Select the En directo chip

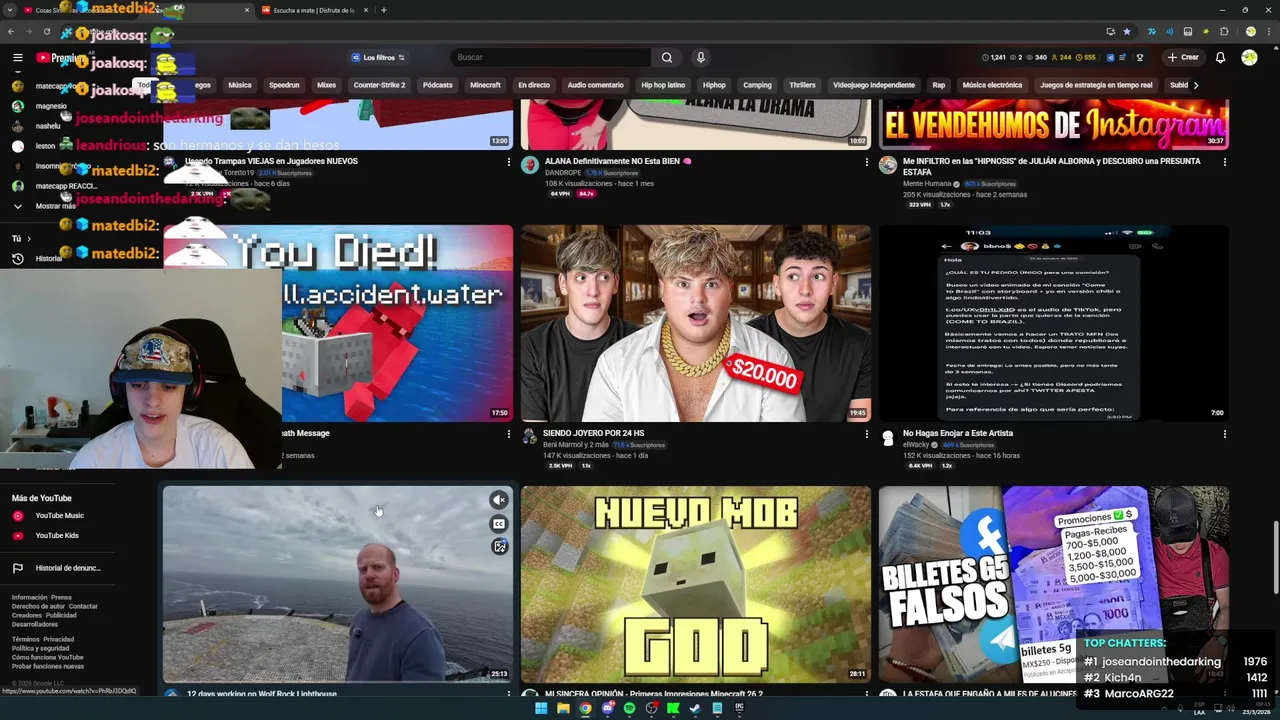(x=534, y=85)
